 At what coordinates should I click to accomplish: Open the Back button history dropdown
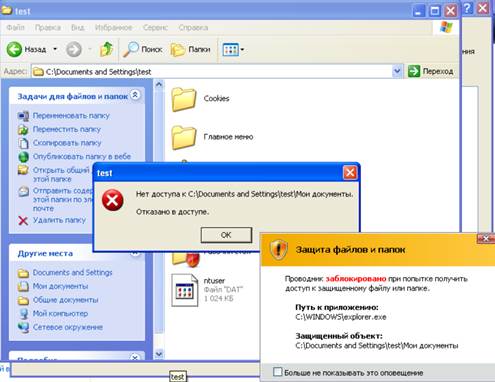[55, 49]
